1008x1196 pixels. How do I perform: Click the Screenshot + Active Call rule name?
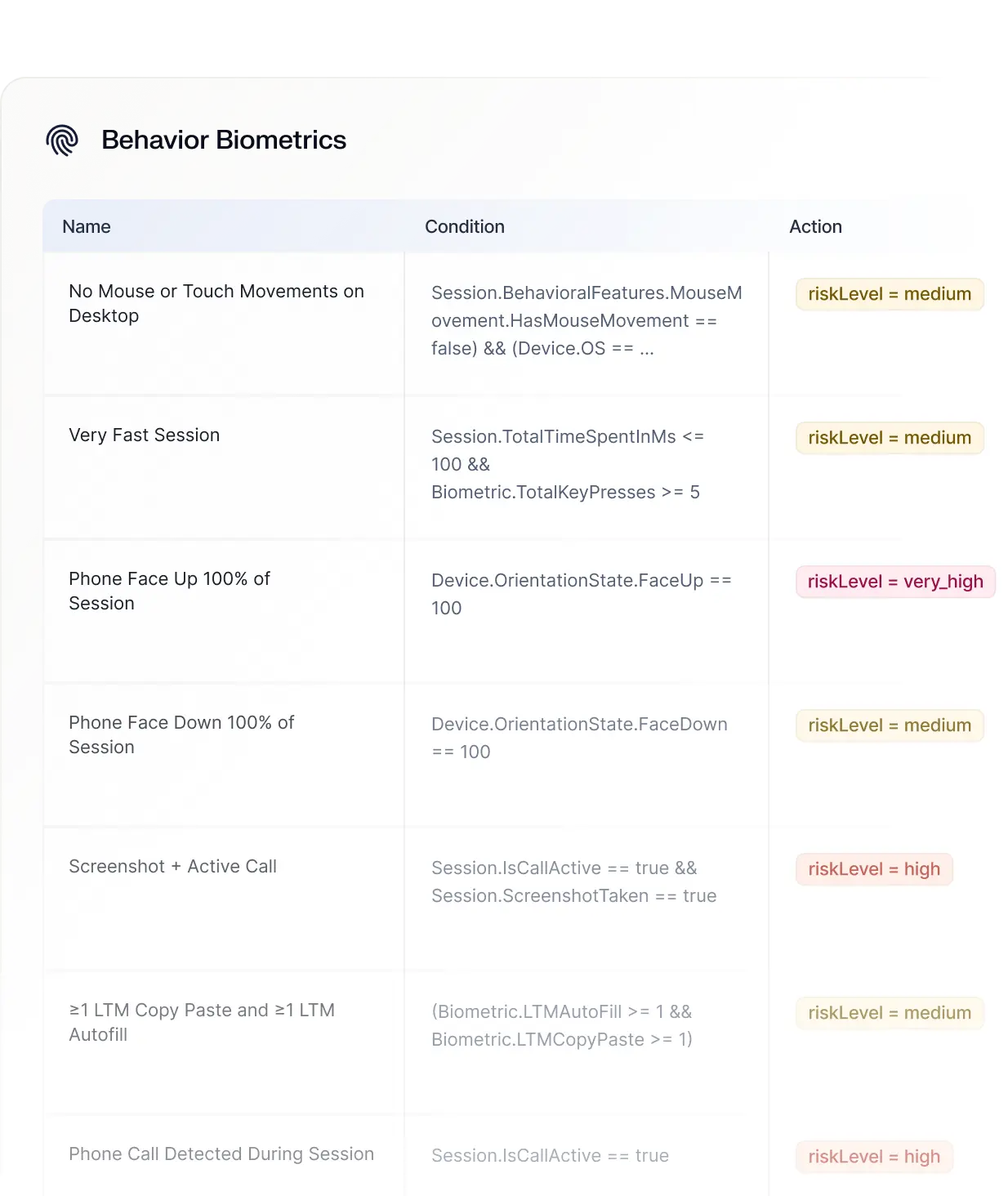[172, 866]
